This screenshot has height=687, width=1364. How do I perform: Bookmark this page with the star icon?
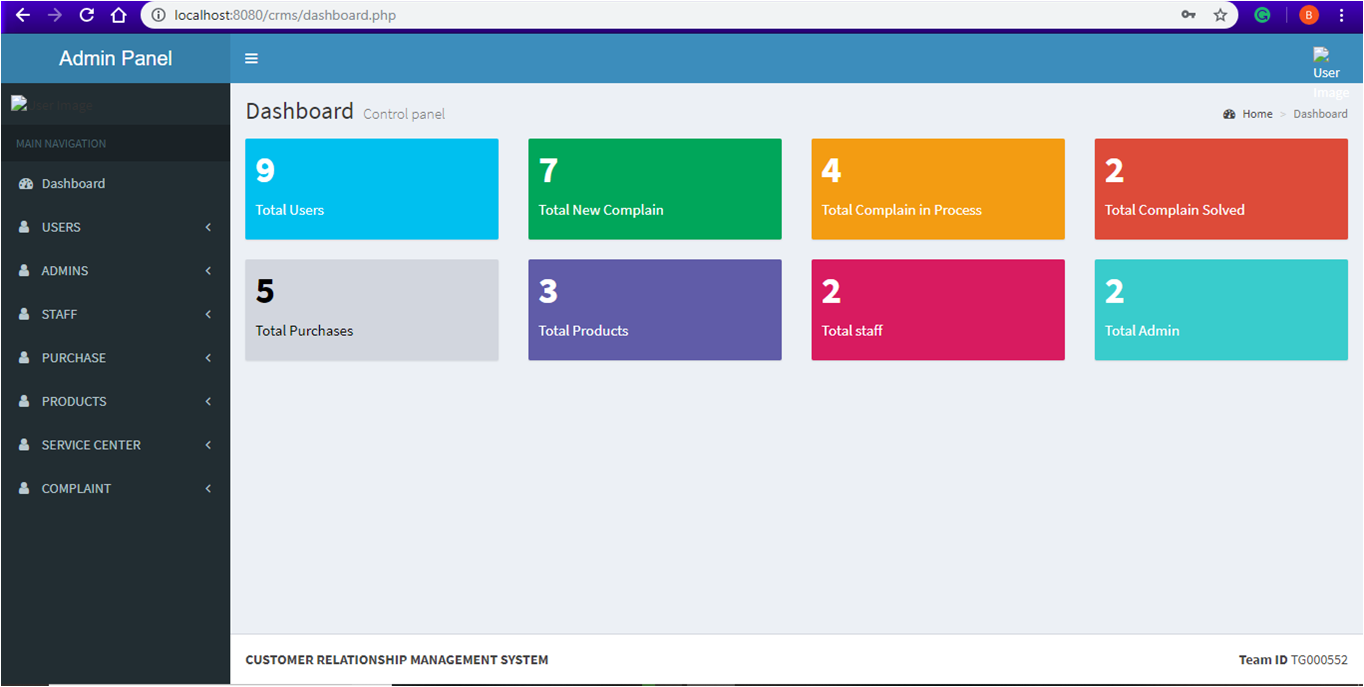tap(1220, 15)
